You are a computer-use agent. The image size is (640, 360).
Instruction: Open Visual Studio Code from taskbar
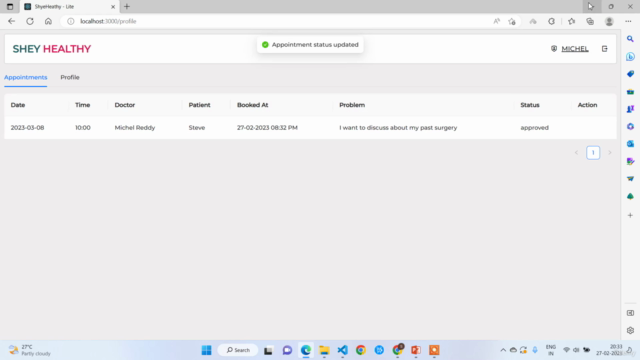pos(342,350)
